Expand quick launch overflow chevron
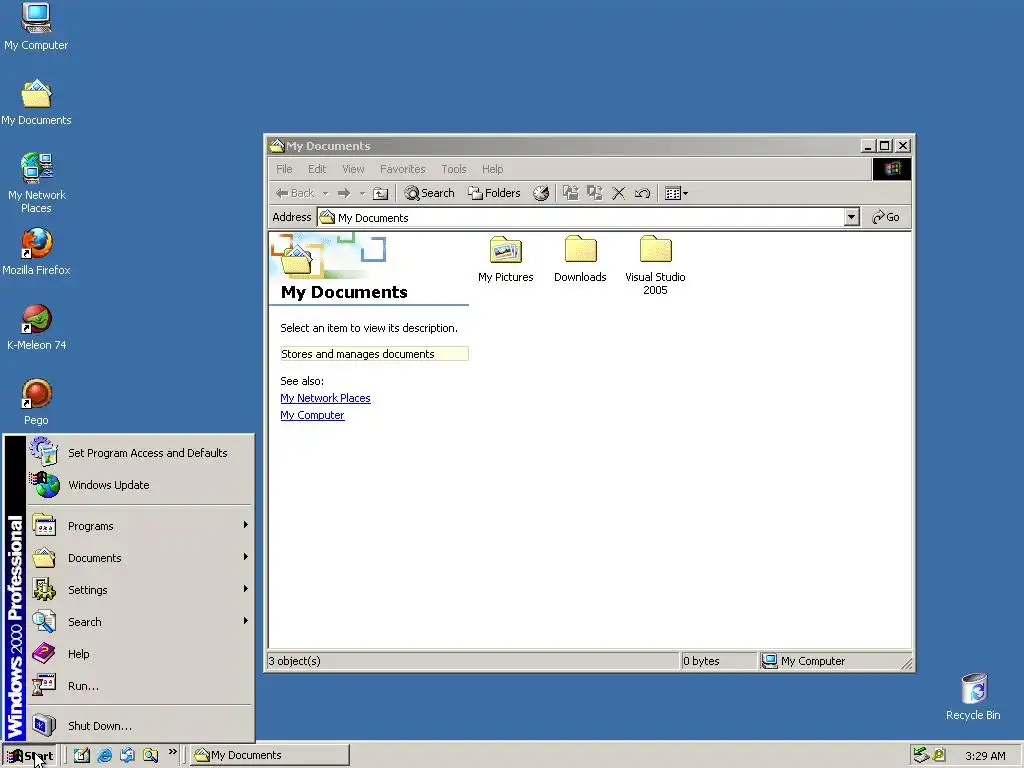1024x768 pixels. [x=172, y=752]
